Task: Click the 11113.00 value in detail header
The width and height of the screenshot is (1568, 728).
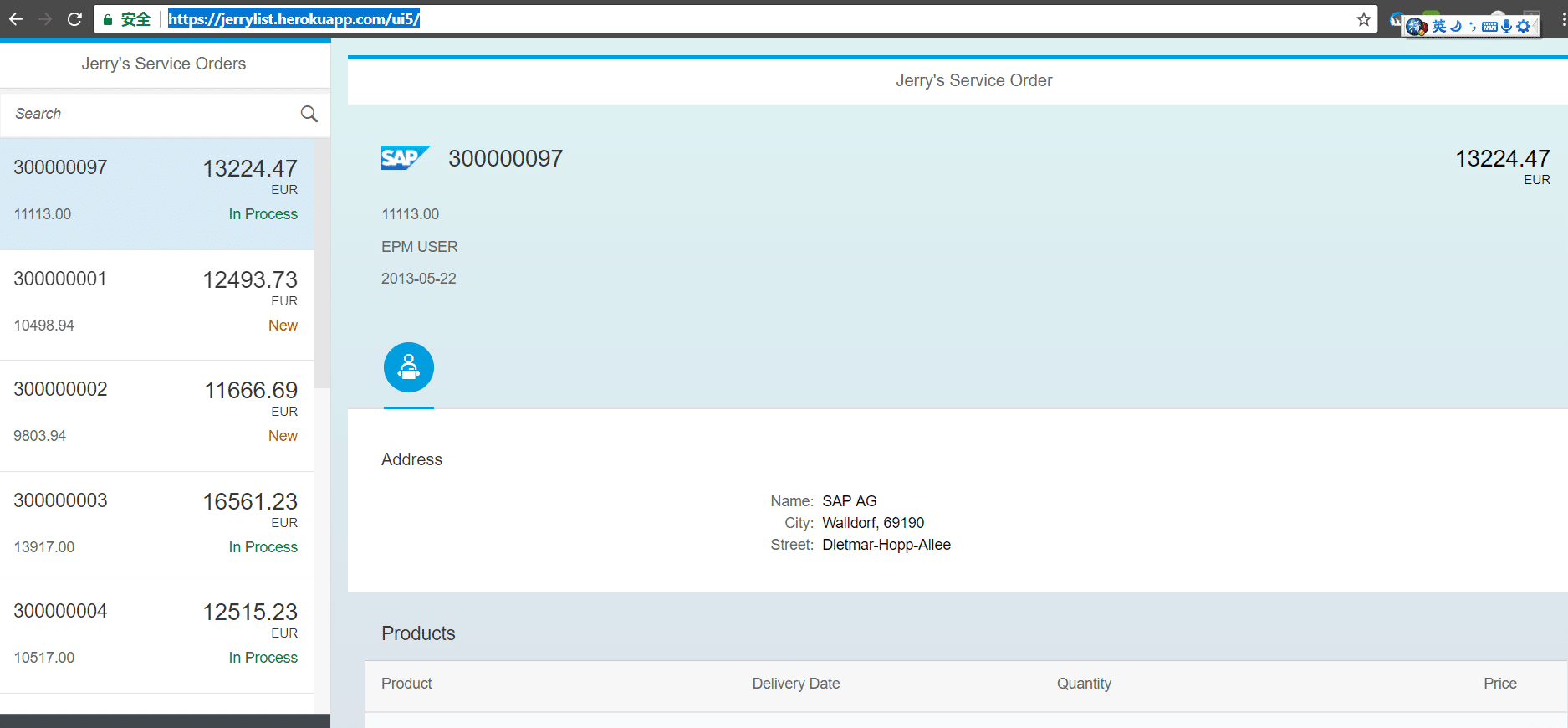Action: click(411, 214)
